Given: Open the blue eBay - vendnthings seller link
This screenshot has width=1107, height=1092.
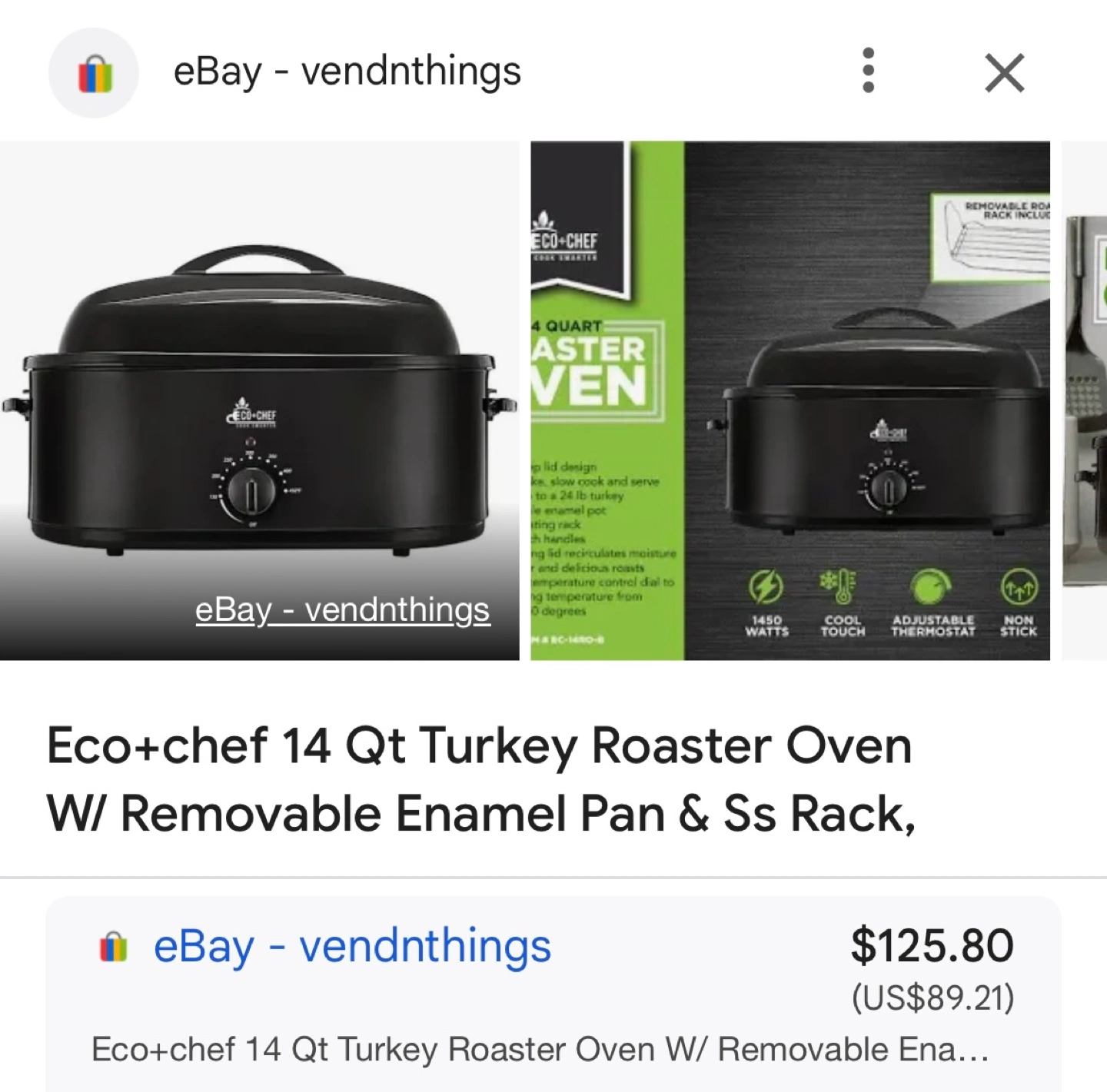Looking at the screenshot, I should 352,946.
